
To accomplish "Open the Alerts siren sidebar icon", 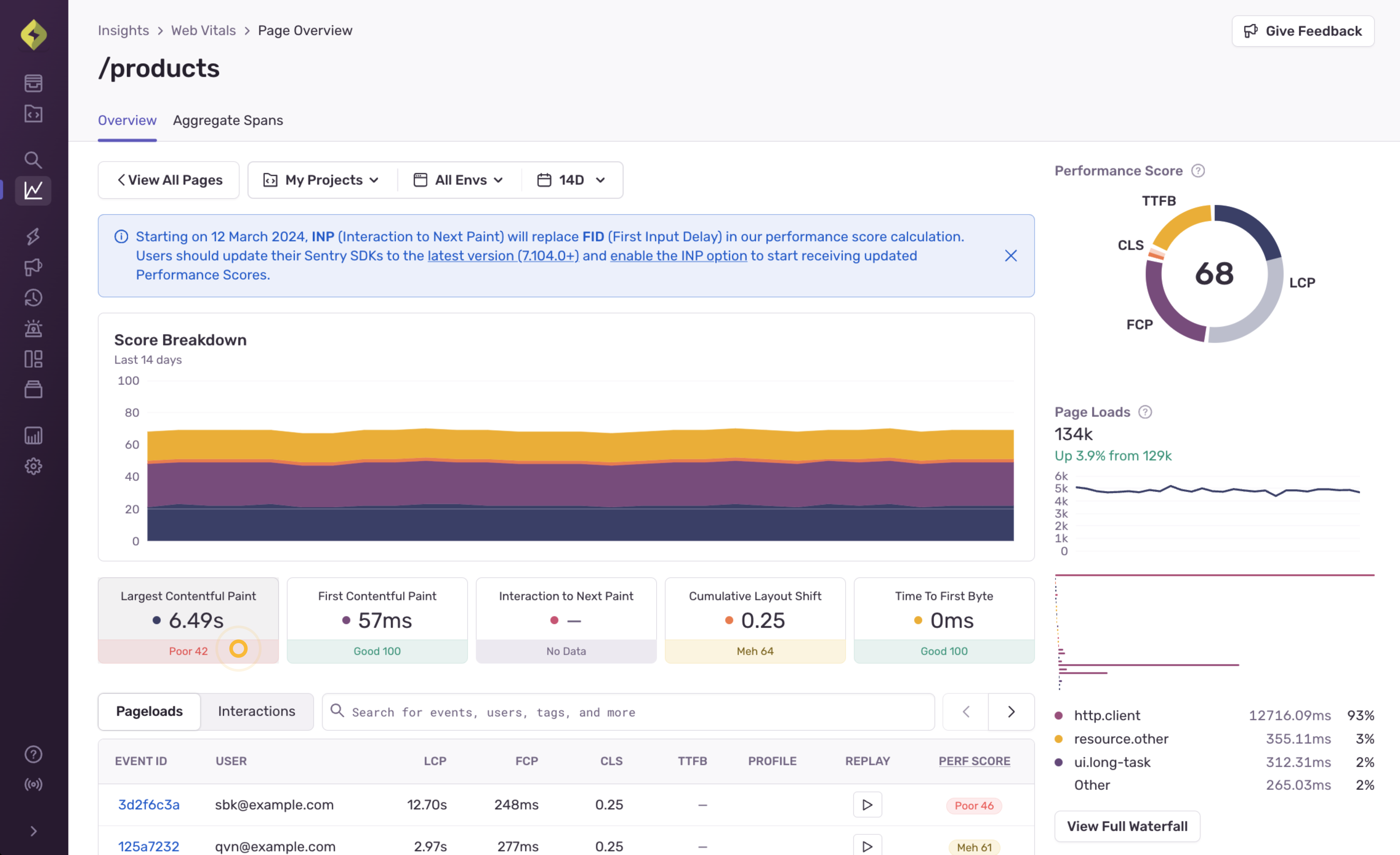I will pos(33,328).
